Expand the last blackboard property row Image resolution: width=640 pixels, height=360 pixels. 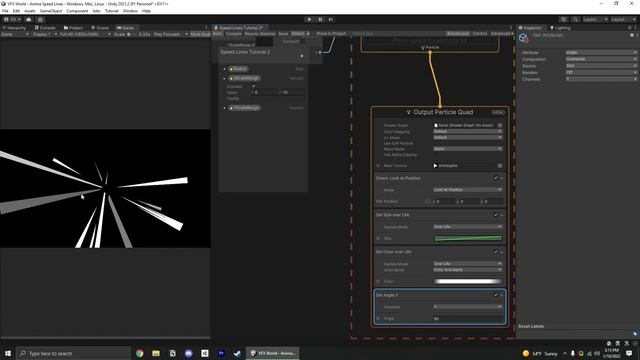(x=224, y=108)
